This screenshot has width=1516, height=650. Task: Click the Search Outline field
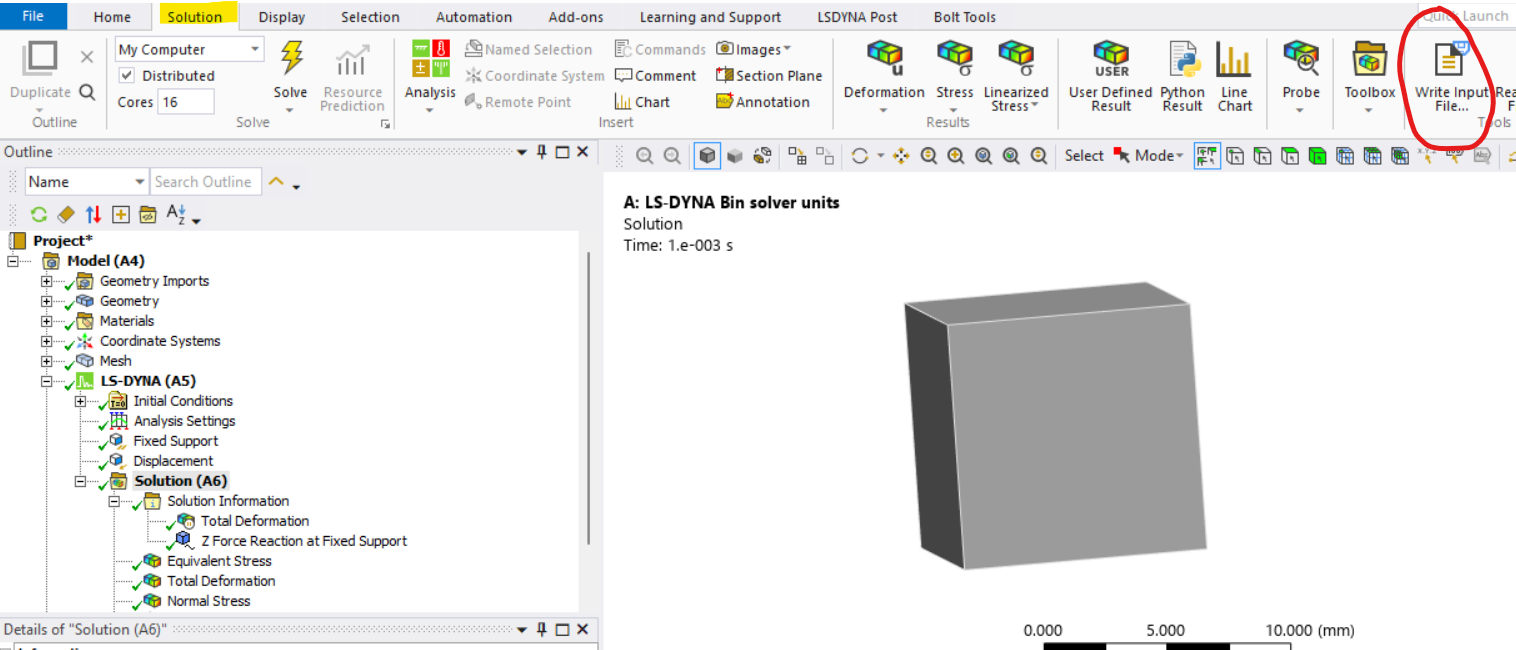(205, 181)
